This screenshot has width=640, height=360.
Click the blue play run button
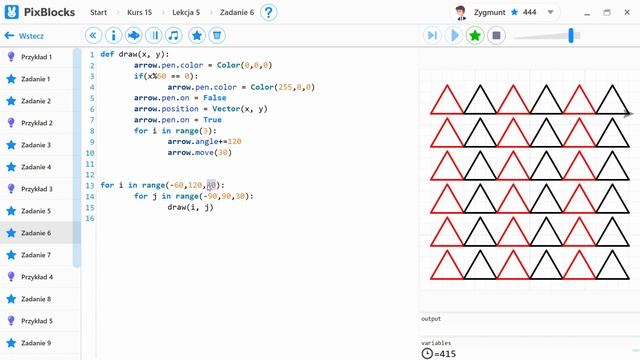(x=454, y=36)
